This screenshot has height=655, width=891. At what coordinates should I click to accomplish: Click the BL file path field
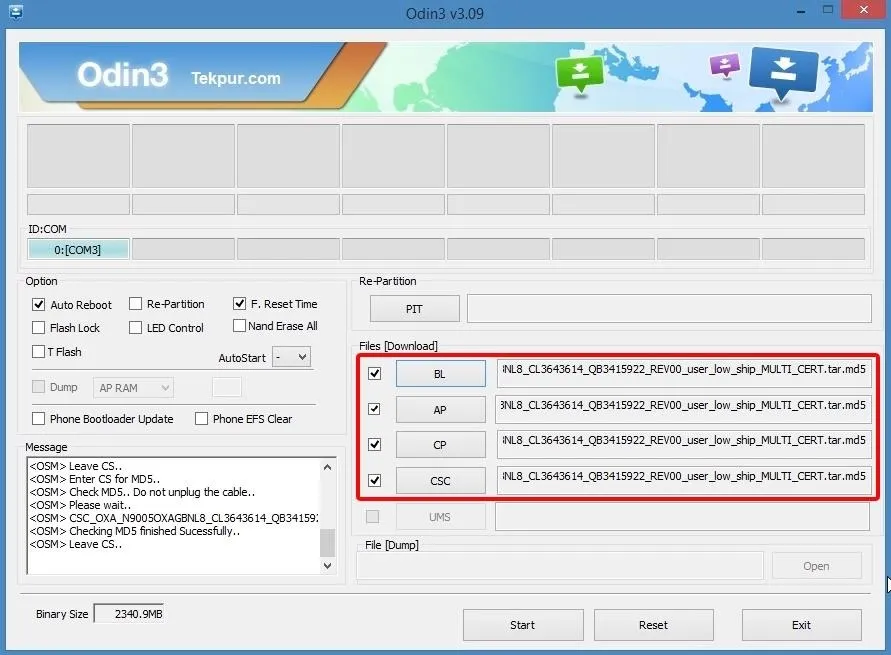pos(684,373)
